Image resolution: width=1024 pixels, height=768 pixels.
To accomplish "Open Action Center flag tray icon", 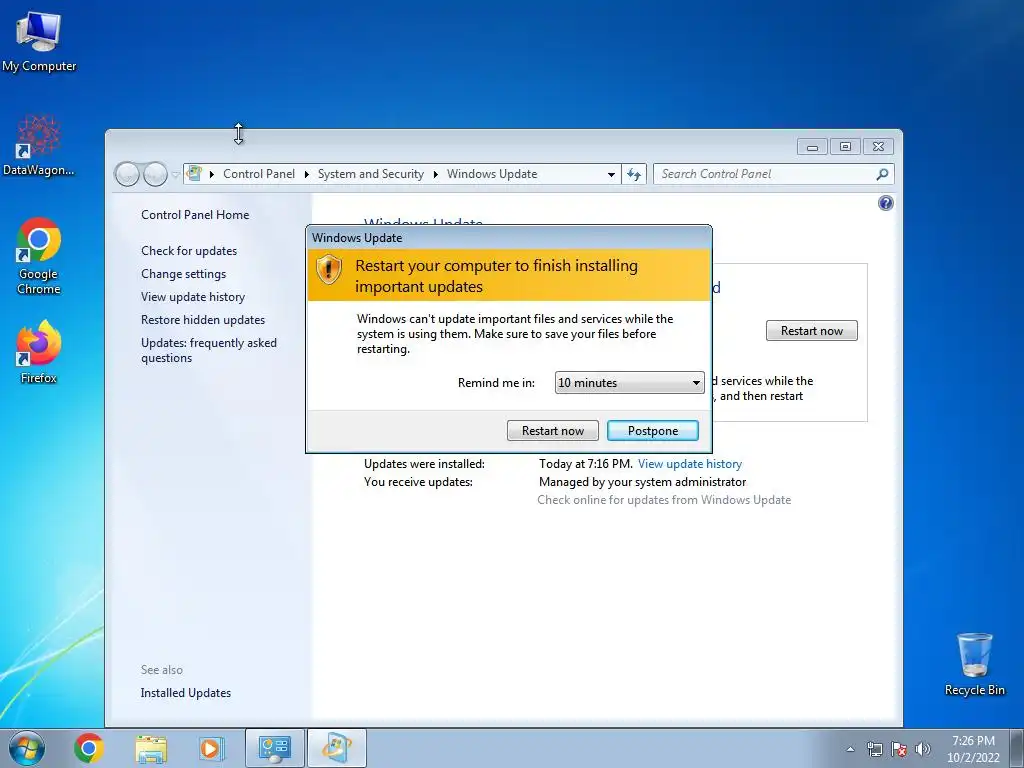I will 899,749.
